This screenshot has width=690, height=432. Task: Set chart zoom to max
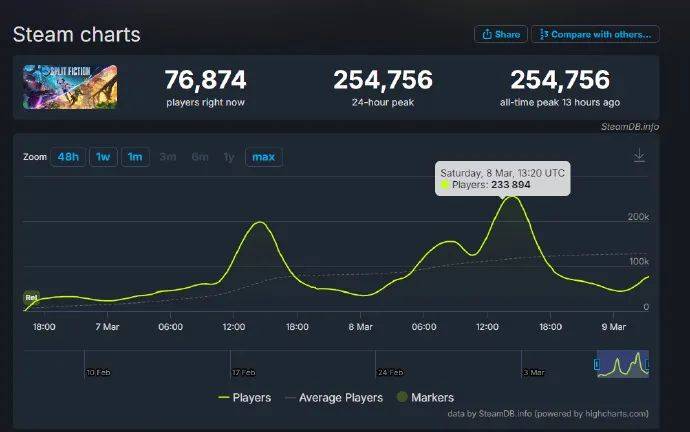pos(264,157)
